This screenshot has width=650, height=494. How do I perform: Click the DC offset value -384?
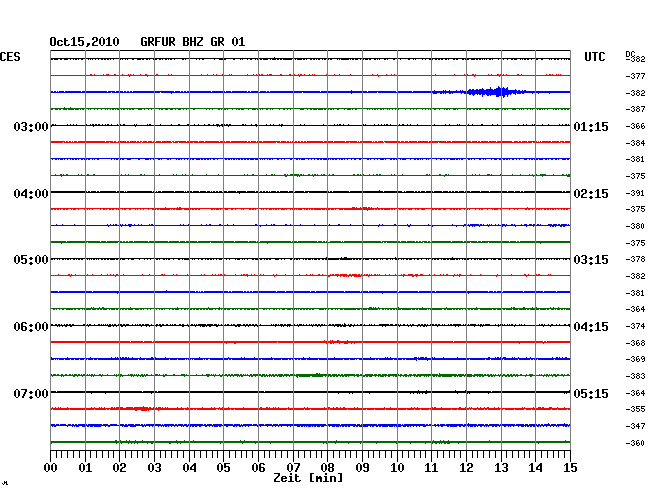[x=635, y=143]
